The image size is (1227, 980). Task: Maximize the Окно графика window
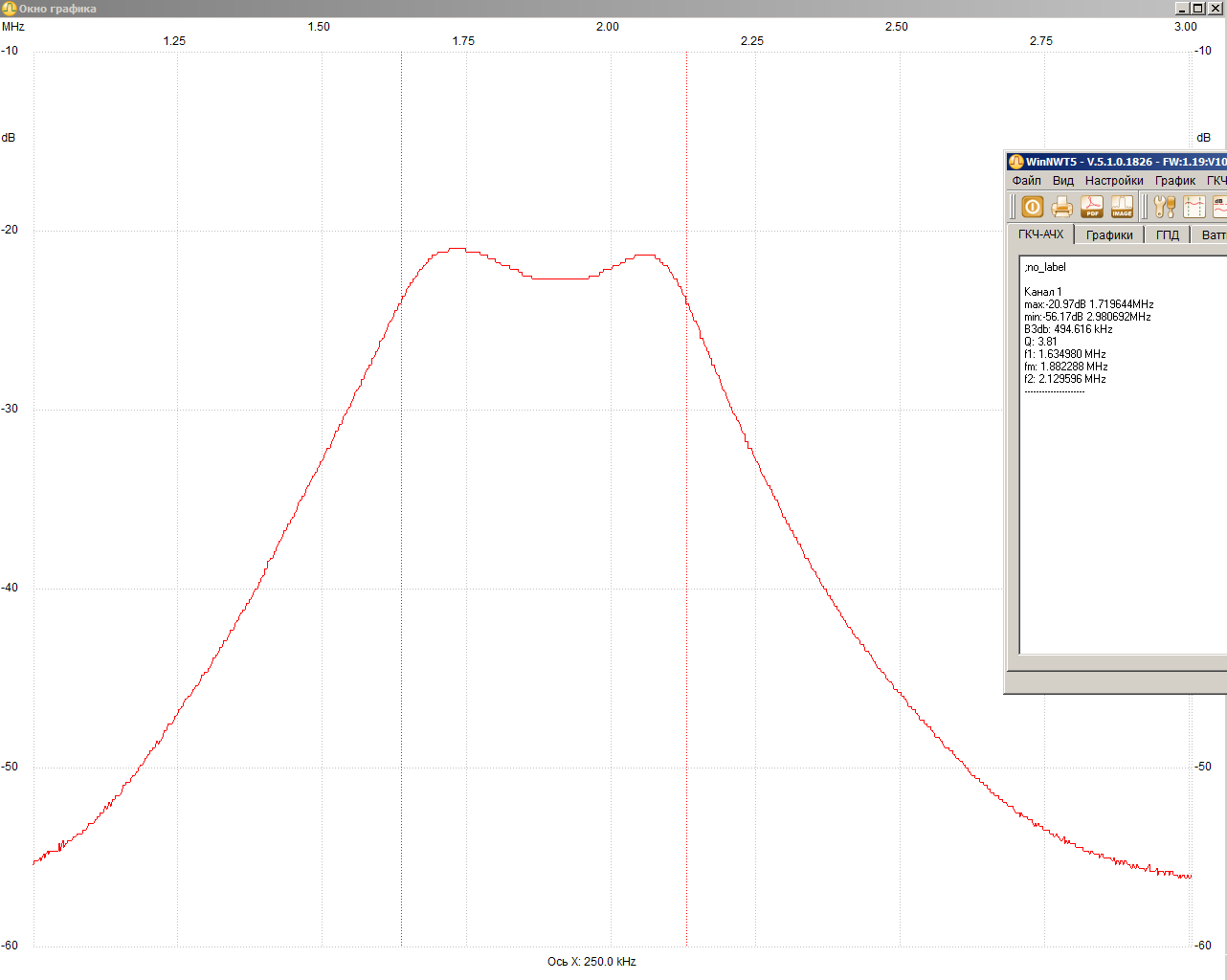[1197, 9]
